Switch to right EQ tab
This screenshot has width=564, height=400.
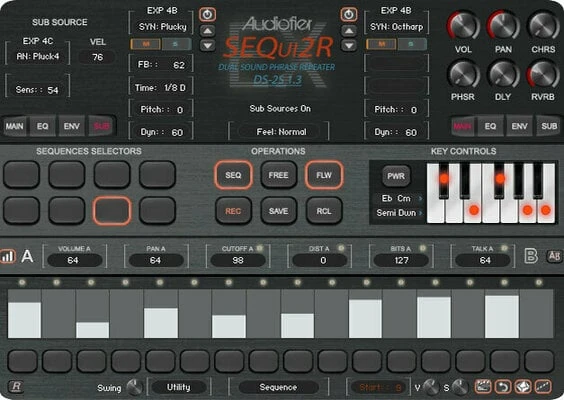click(x=490, y=126)
